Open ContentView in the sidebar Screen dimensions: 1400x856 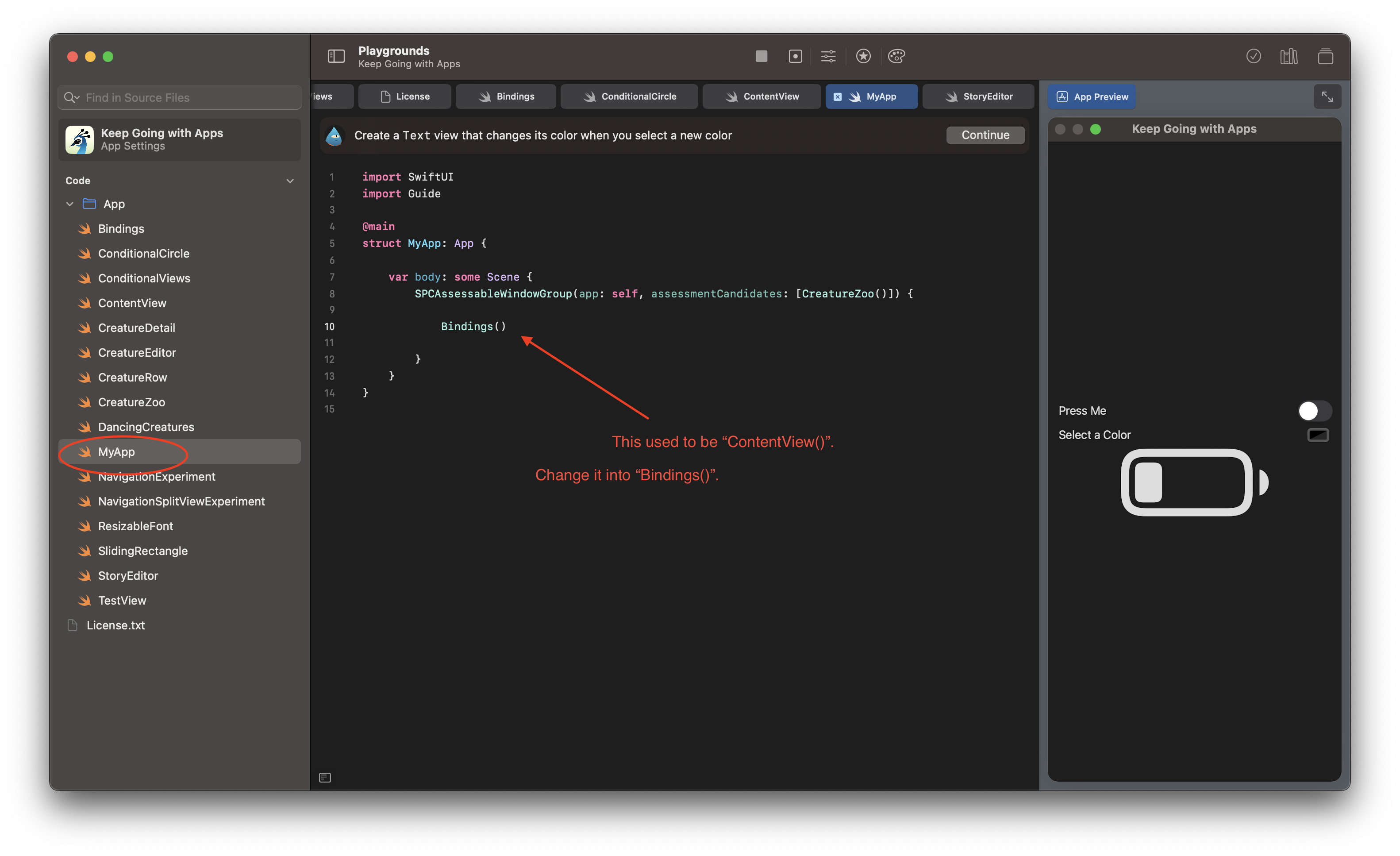pos(180,303)
